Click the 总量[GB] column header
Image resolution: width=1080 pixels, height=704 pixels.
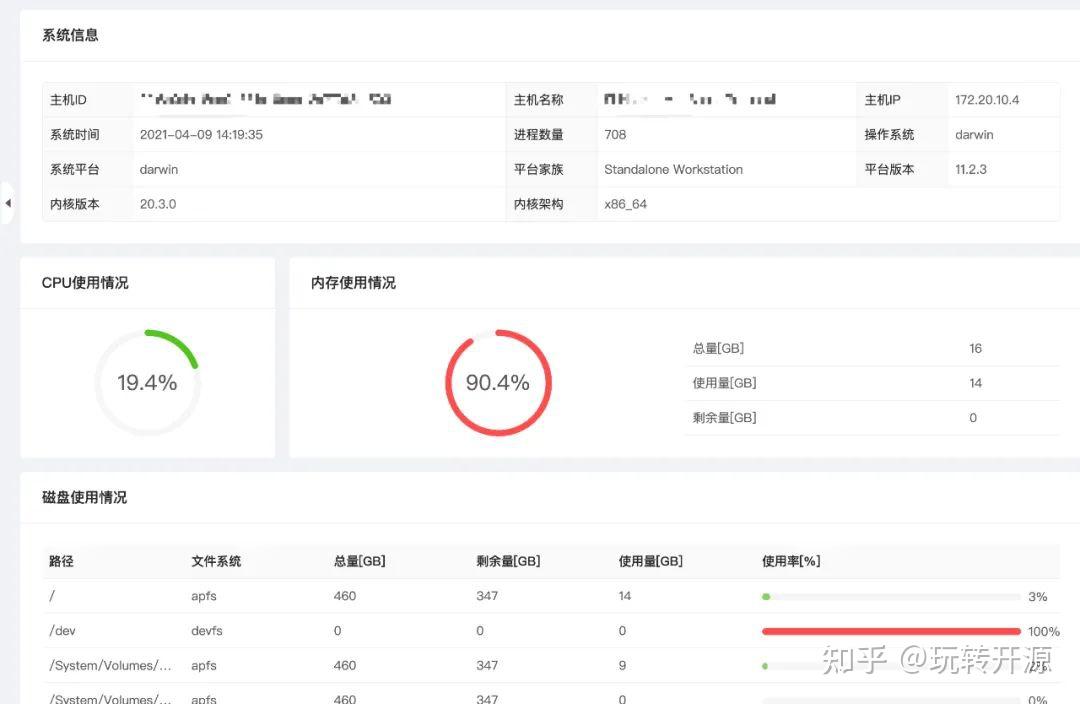(358, 561)
